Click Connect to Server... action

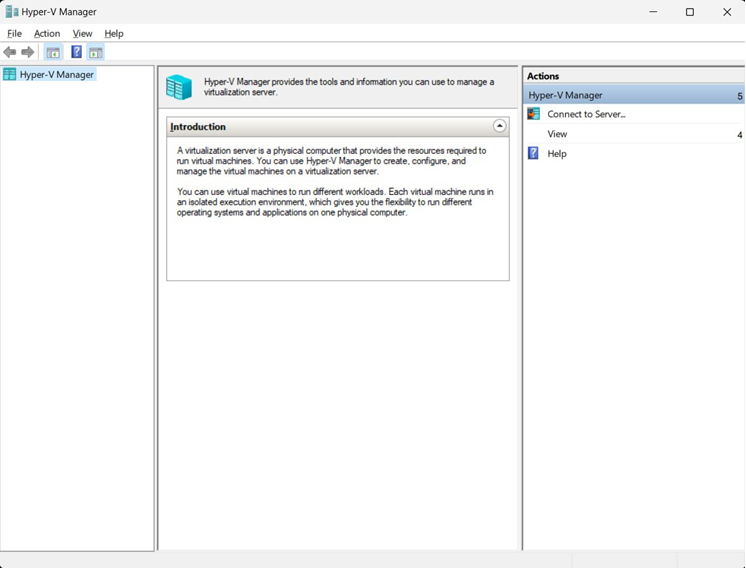586,114
